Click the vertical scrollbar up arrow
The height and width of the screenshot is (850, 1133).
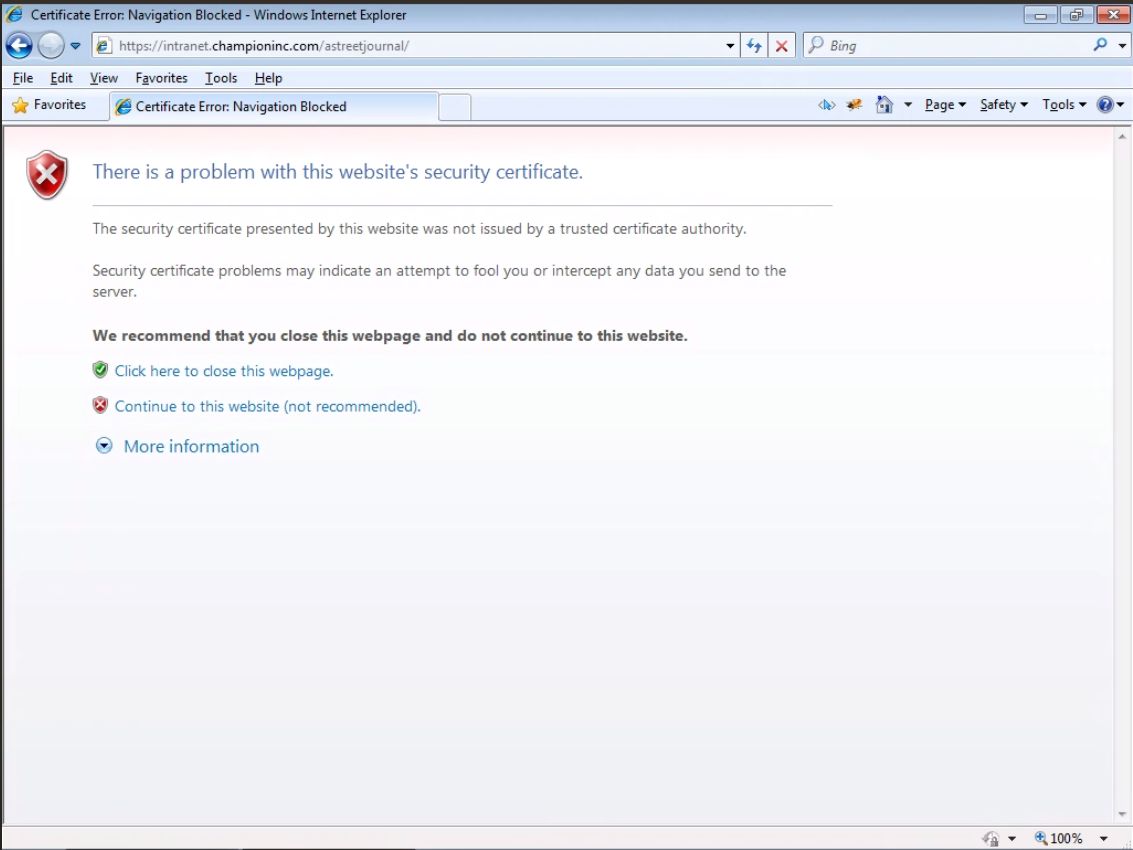tap(1122, 136)
